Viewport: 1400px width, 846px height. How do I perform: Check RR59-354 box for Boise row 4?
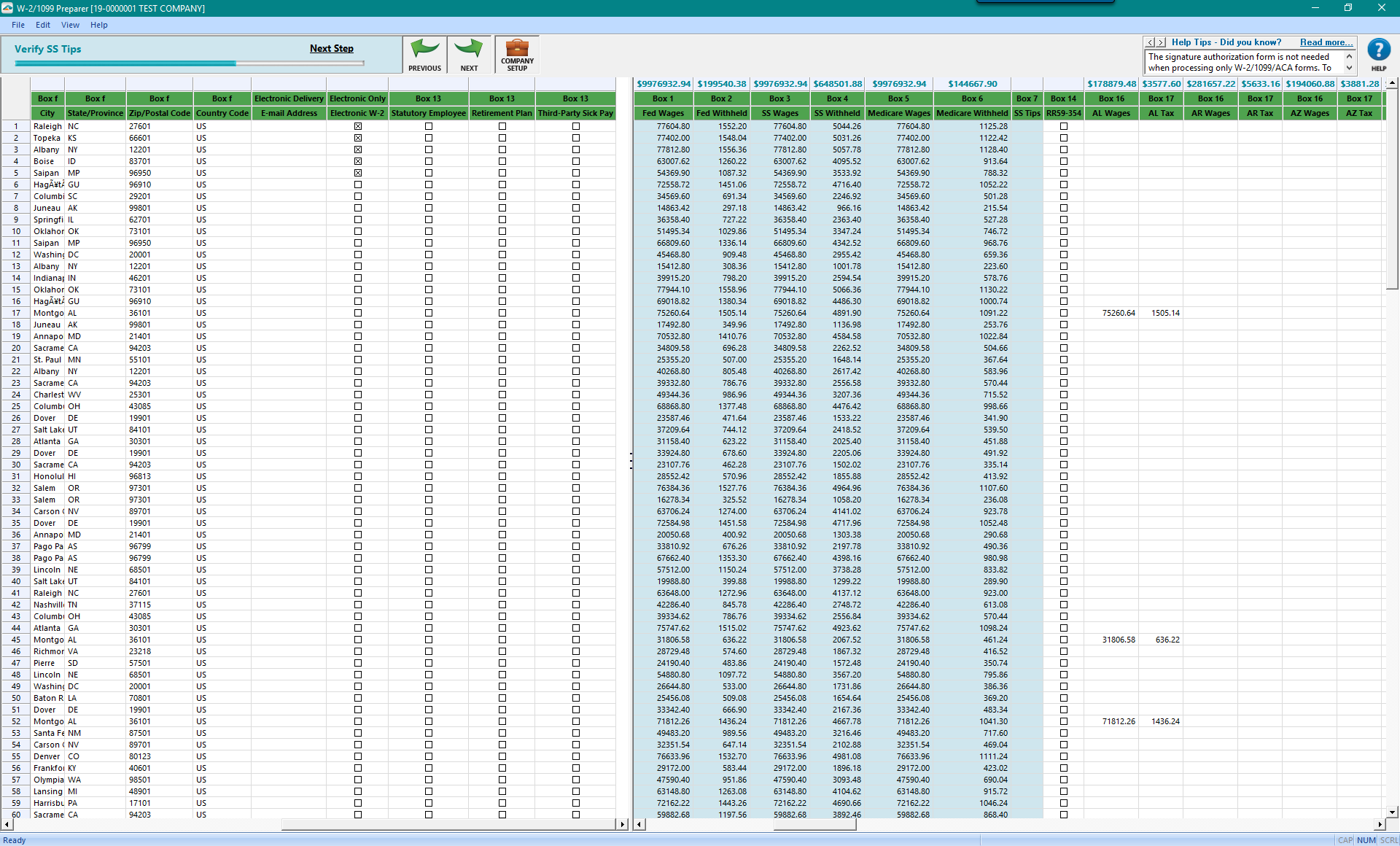pos(1063,161)
